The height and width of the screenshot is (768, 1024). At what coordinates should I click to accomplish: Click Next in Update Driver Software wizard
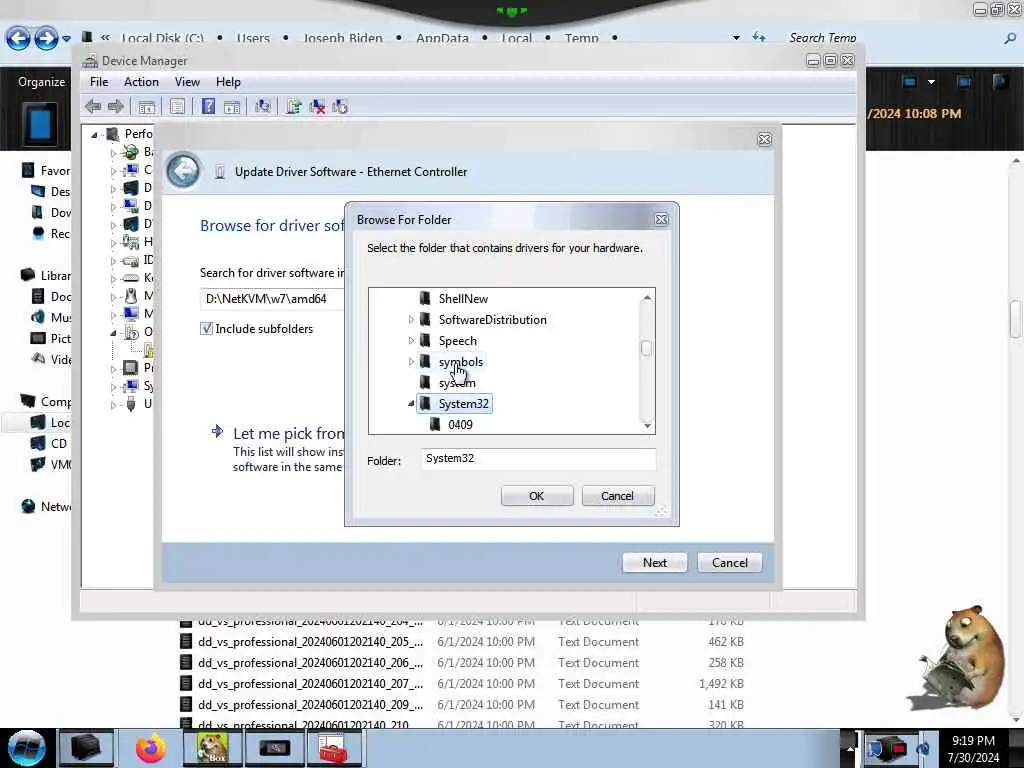click(654, 562)
